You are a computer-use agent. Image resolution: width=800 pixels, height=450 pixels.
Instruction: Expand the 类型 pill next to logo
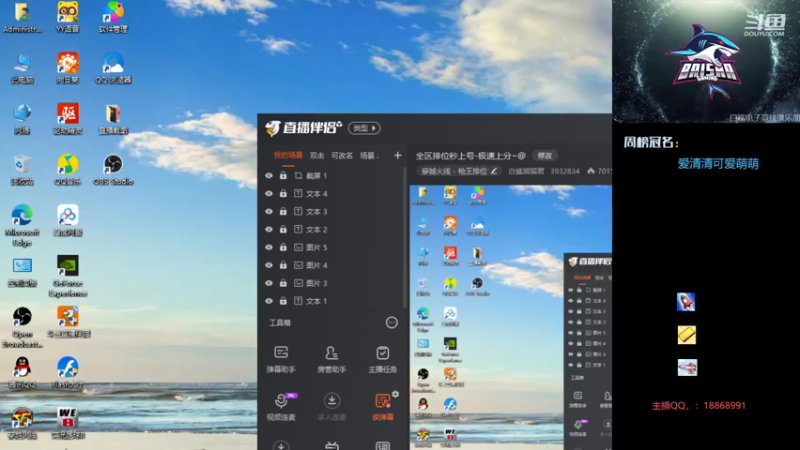coord(364,128)
